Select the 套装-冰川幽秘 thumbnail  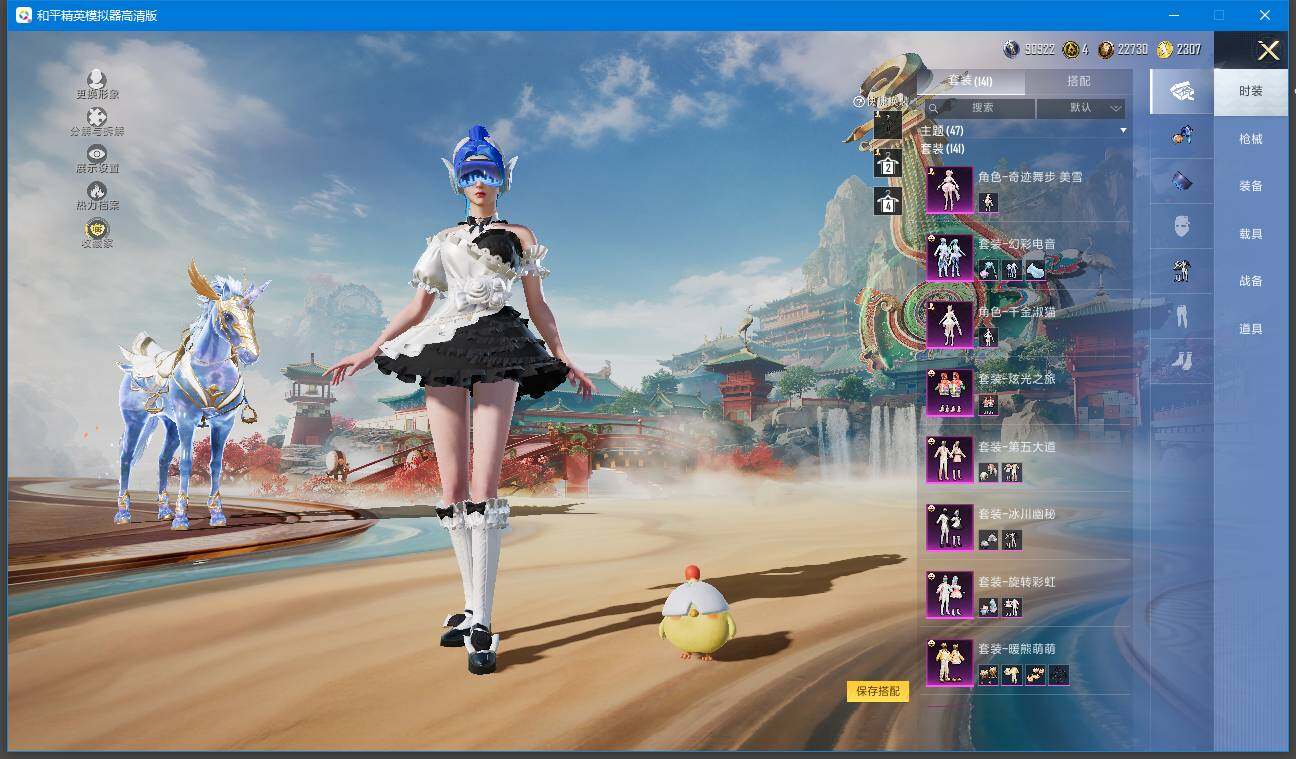(x=950, y=527)
